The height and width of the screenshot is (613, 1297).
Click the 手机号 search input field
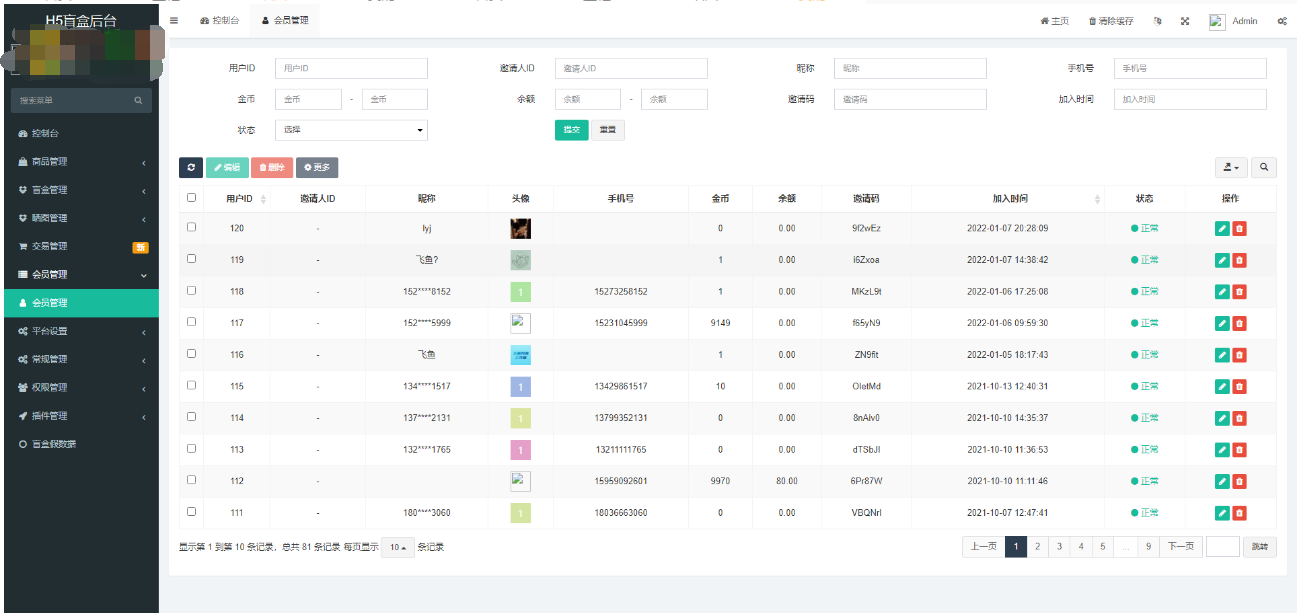pyautogui.click(x=1190, y=68)
